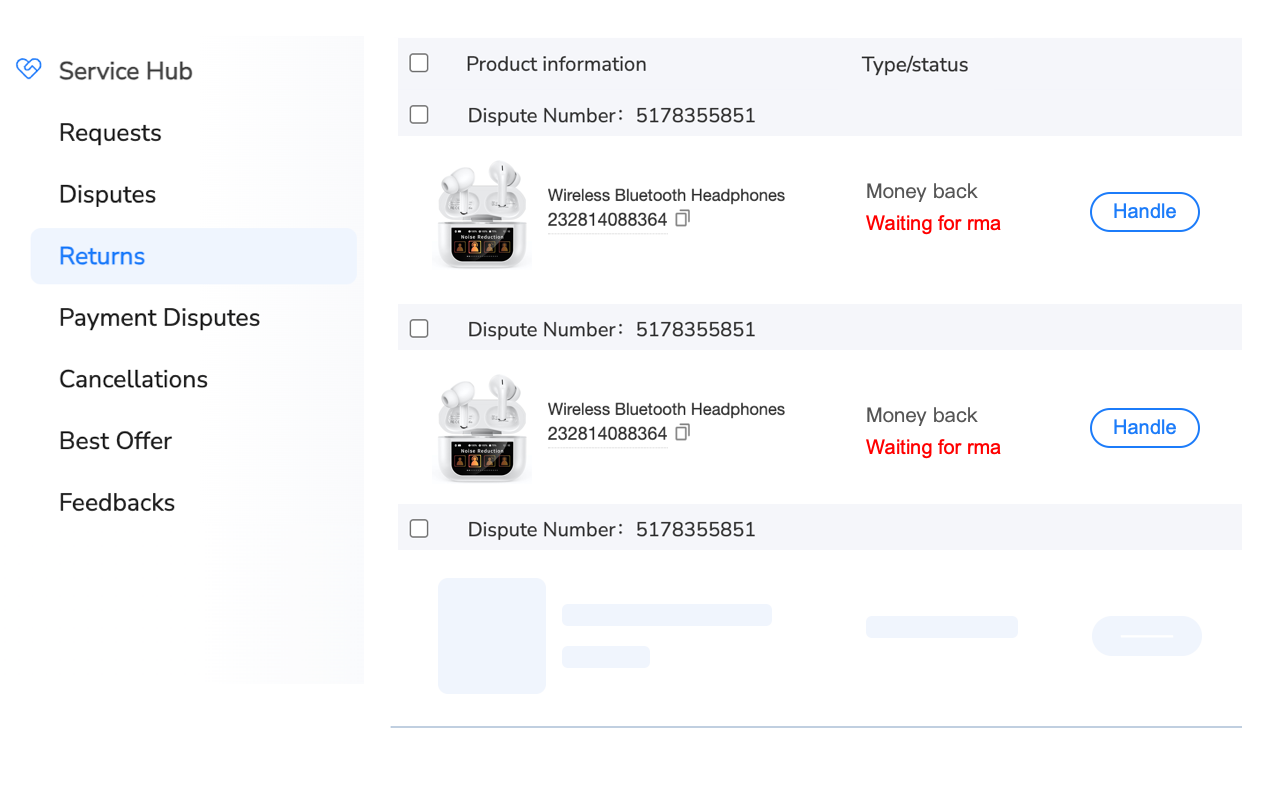Viewport: 1272px width, 800px height.
Task: Go to Payment Disputes
Action: [x=159, y=317]
